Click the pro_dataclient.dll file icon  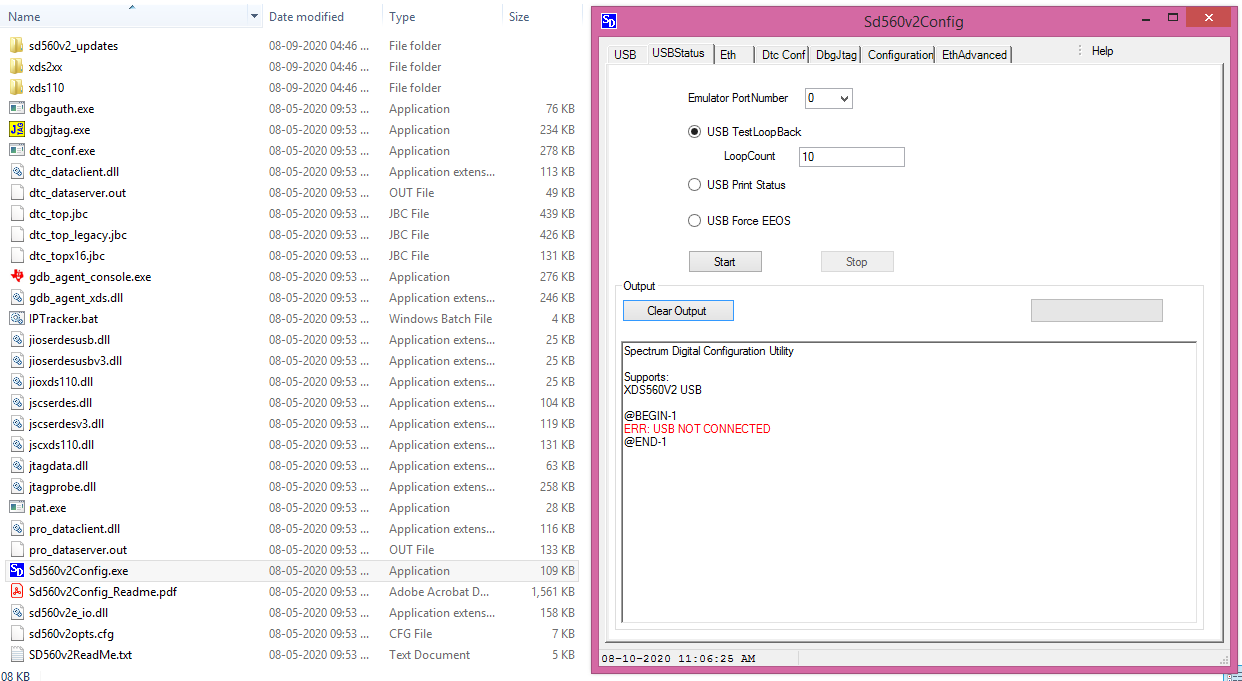pyautogui.click(x=16, y=529)
